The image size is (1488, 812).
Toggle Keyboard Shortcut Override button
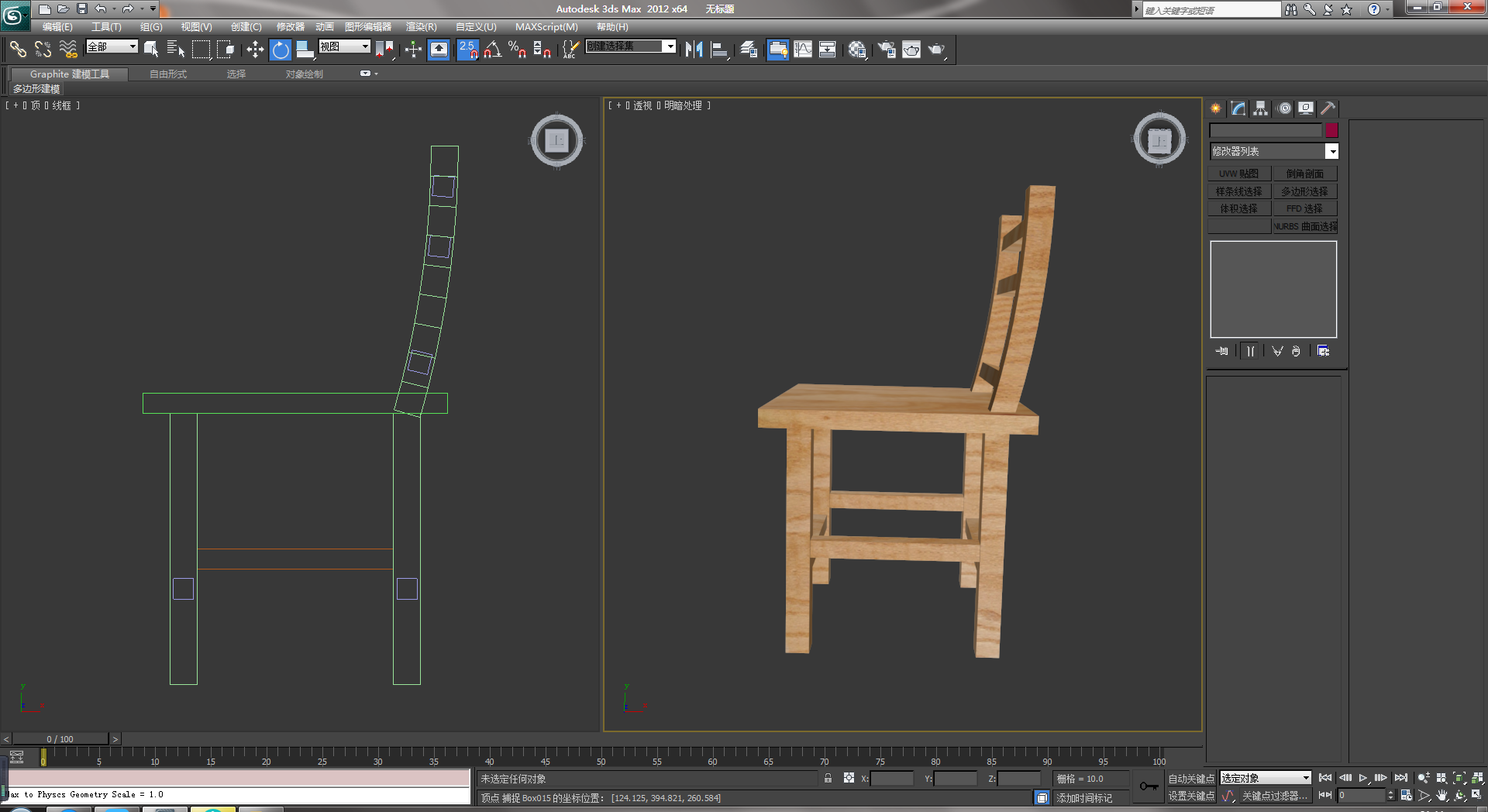pos(439,50)
